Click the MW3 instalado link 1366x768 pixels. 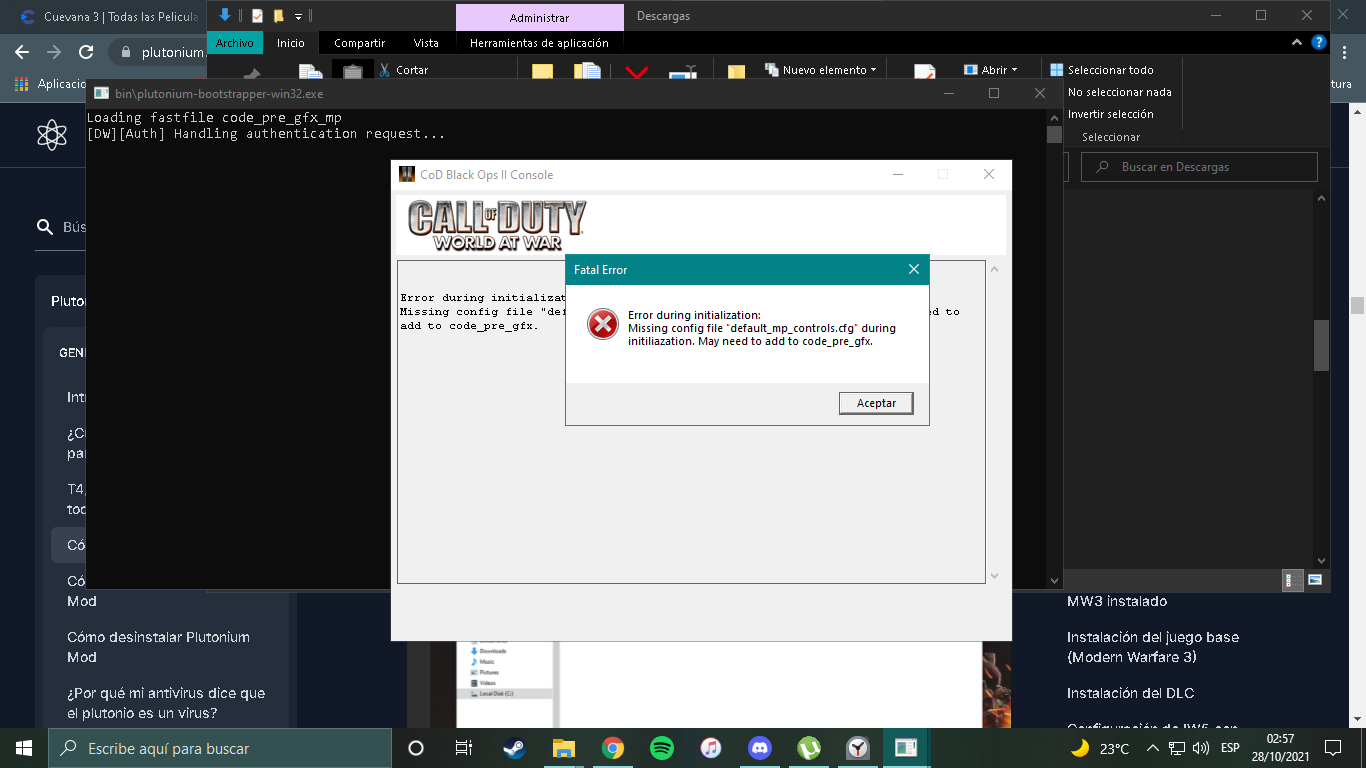[1117, 601]
